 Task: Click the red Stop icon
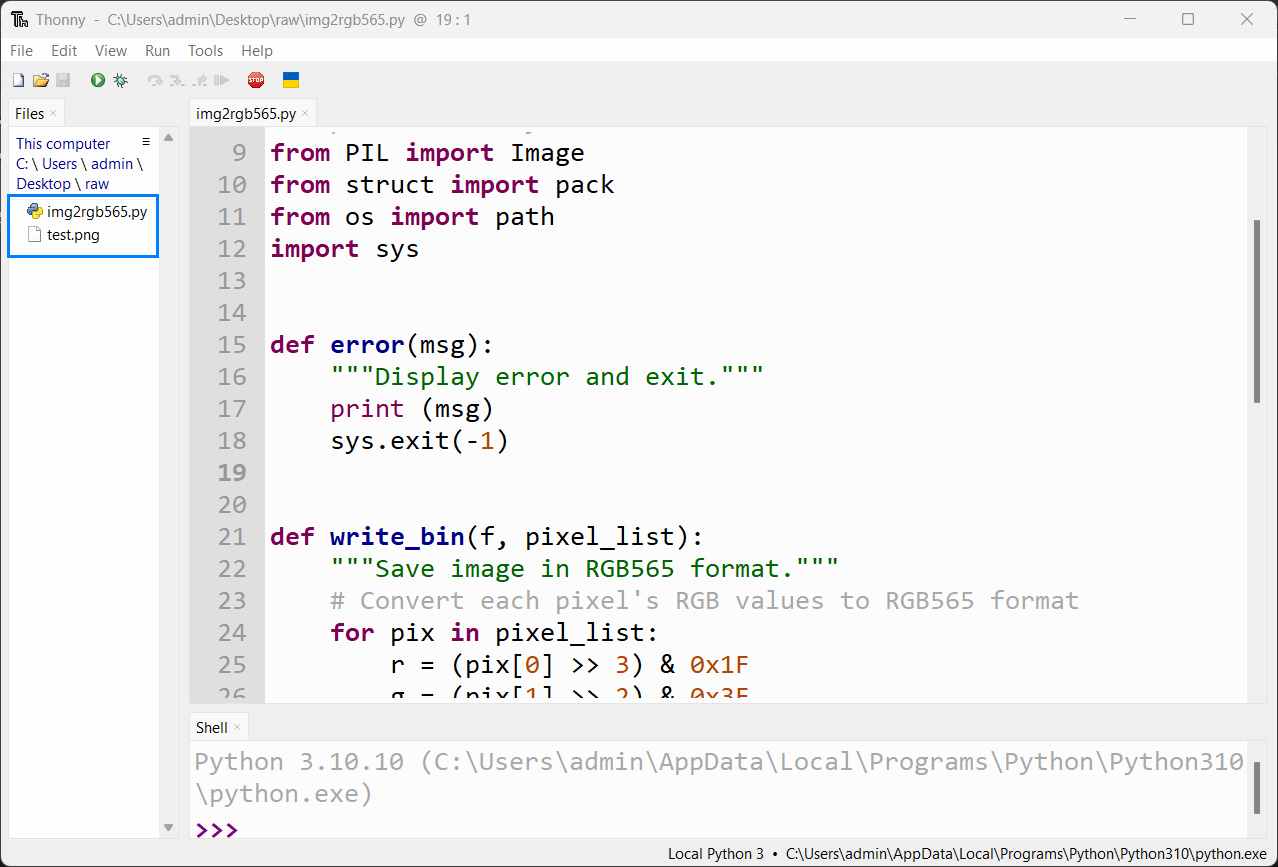point(256,80)
